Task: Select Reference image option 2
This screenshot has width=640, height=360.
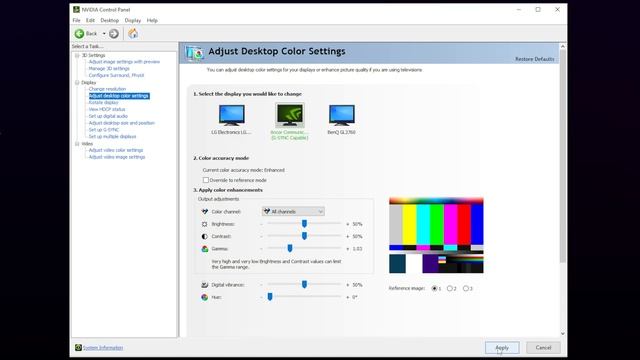Action: click(x=450, y=288)
